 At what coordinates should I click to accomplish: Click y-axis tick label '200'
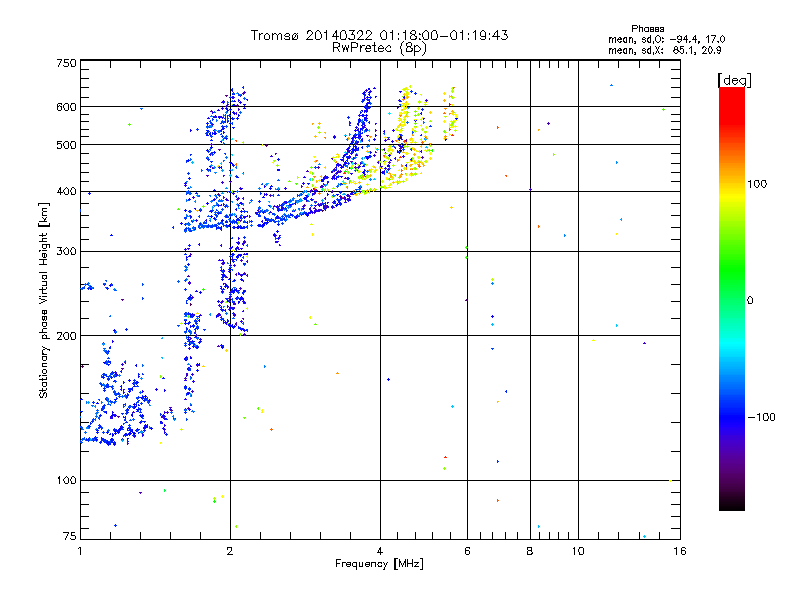pos(66,336)
